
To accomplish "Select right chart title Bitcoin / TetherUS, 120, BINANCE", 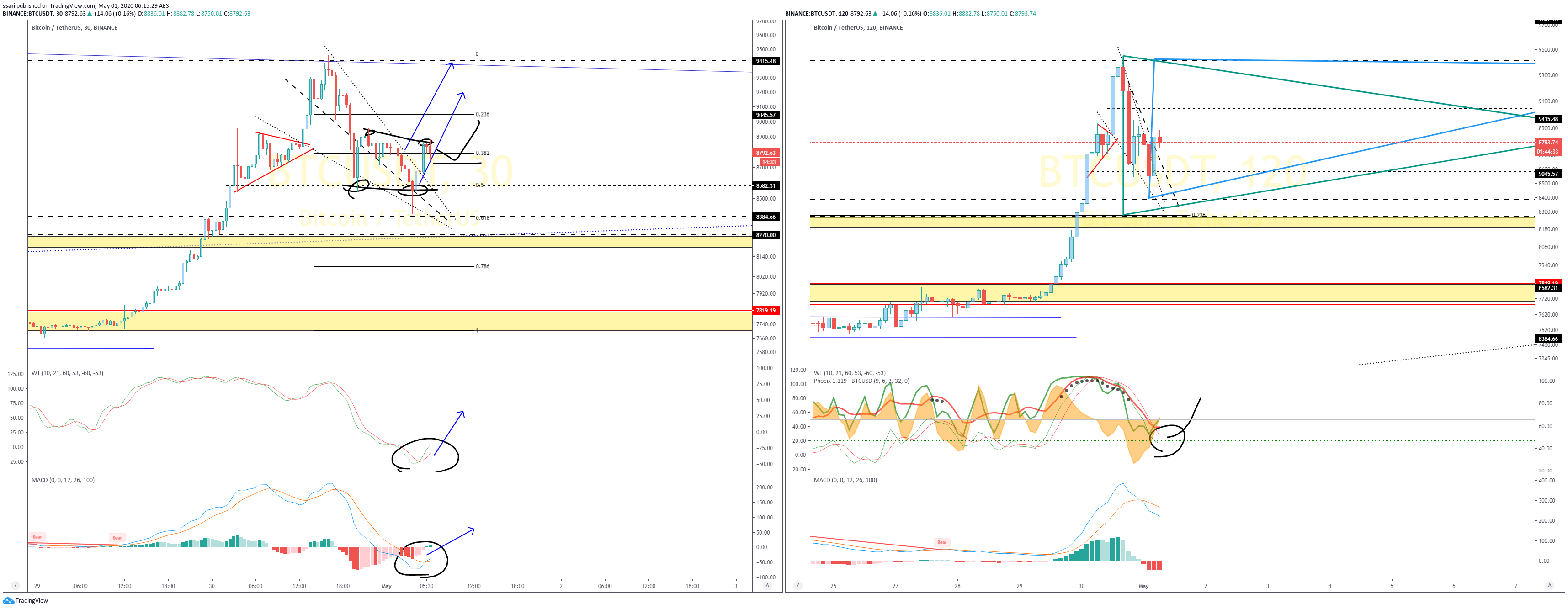I will (858, 27).
